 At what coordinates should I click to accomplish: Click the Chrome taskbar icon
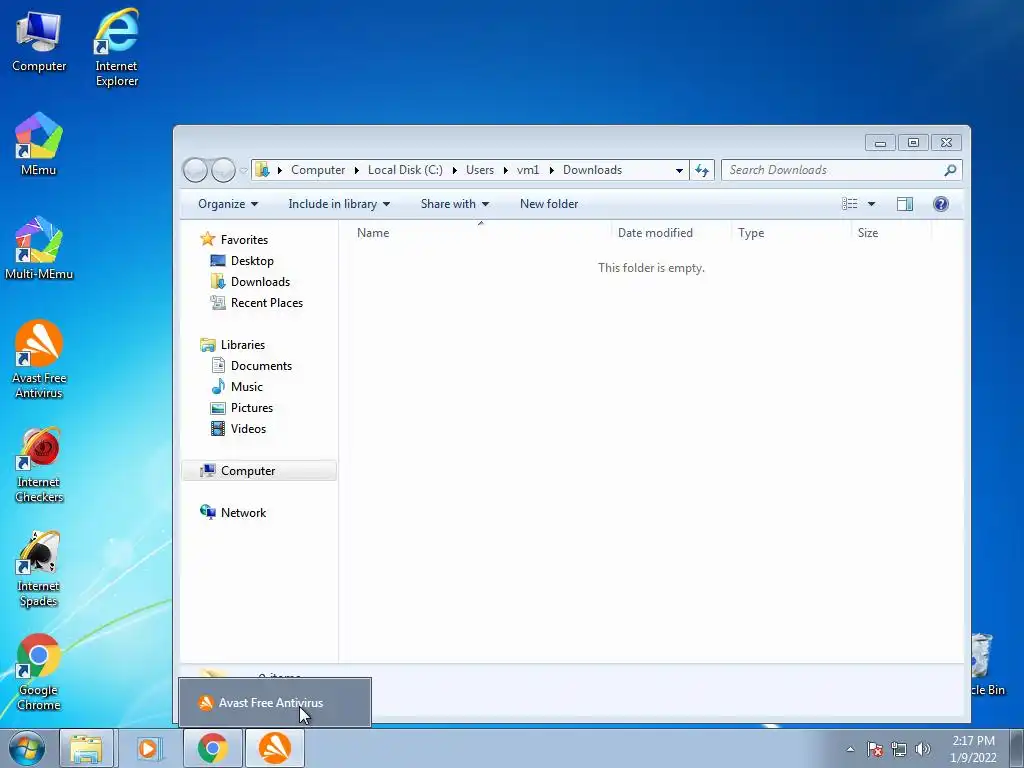213,748
